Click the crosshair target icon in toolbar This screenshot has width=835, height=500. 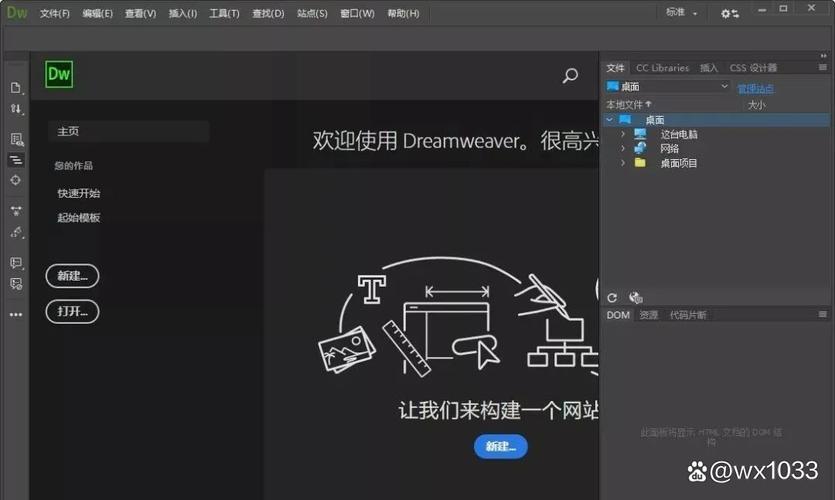[x=15, y=180]
